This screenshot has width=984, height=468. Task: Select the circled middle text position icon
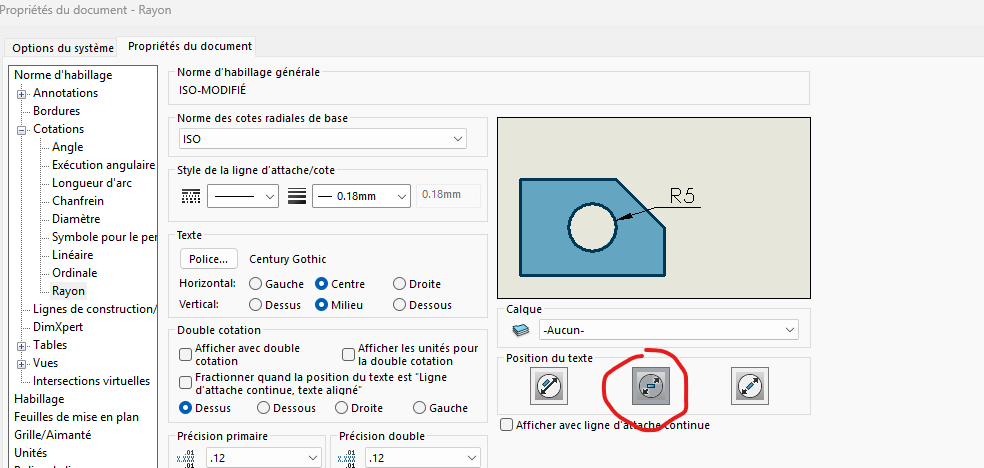coord(650,385)
